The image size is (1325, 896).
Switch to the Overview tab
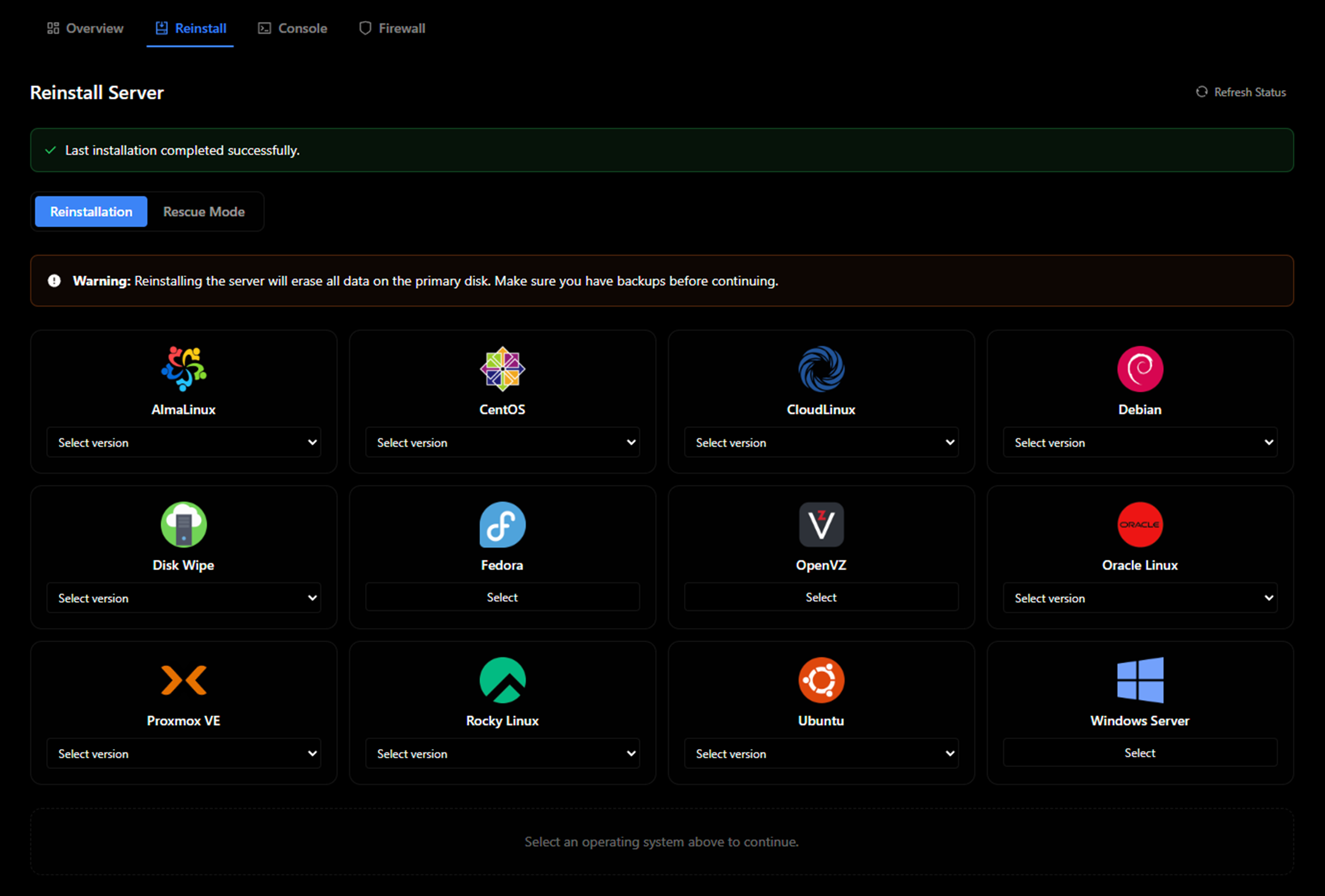[x=85, y=28]
